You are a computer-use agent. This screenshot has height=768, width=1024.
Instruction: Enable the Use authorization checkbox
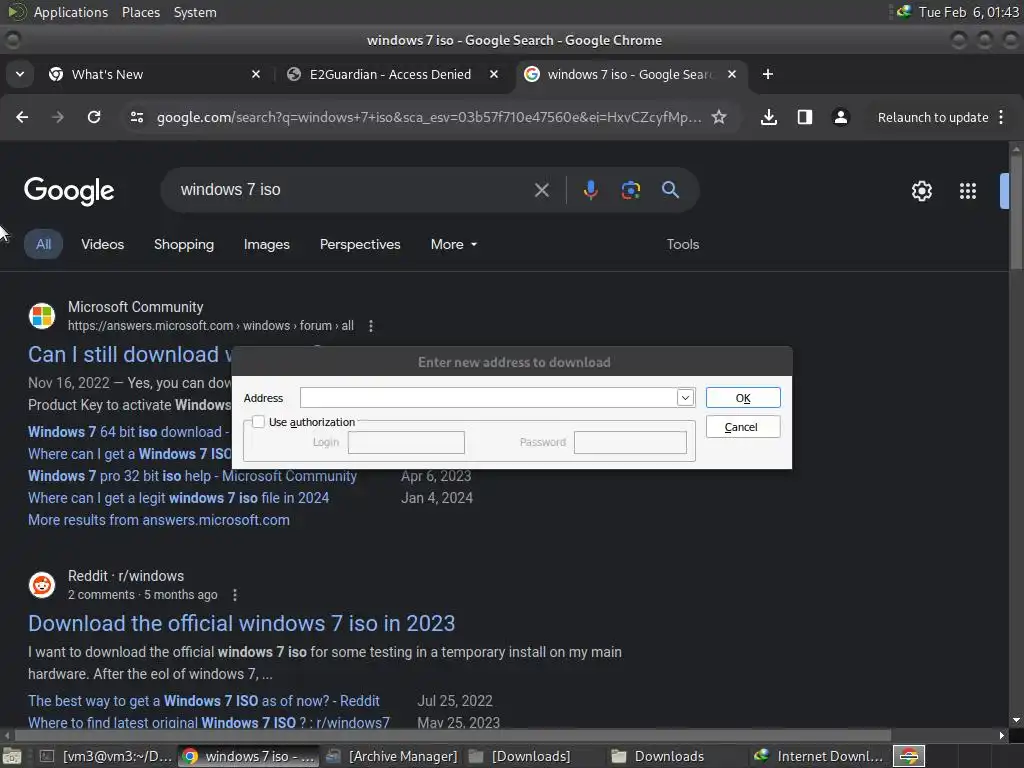point(259,422)
